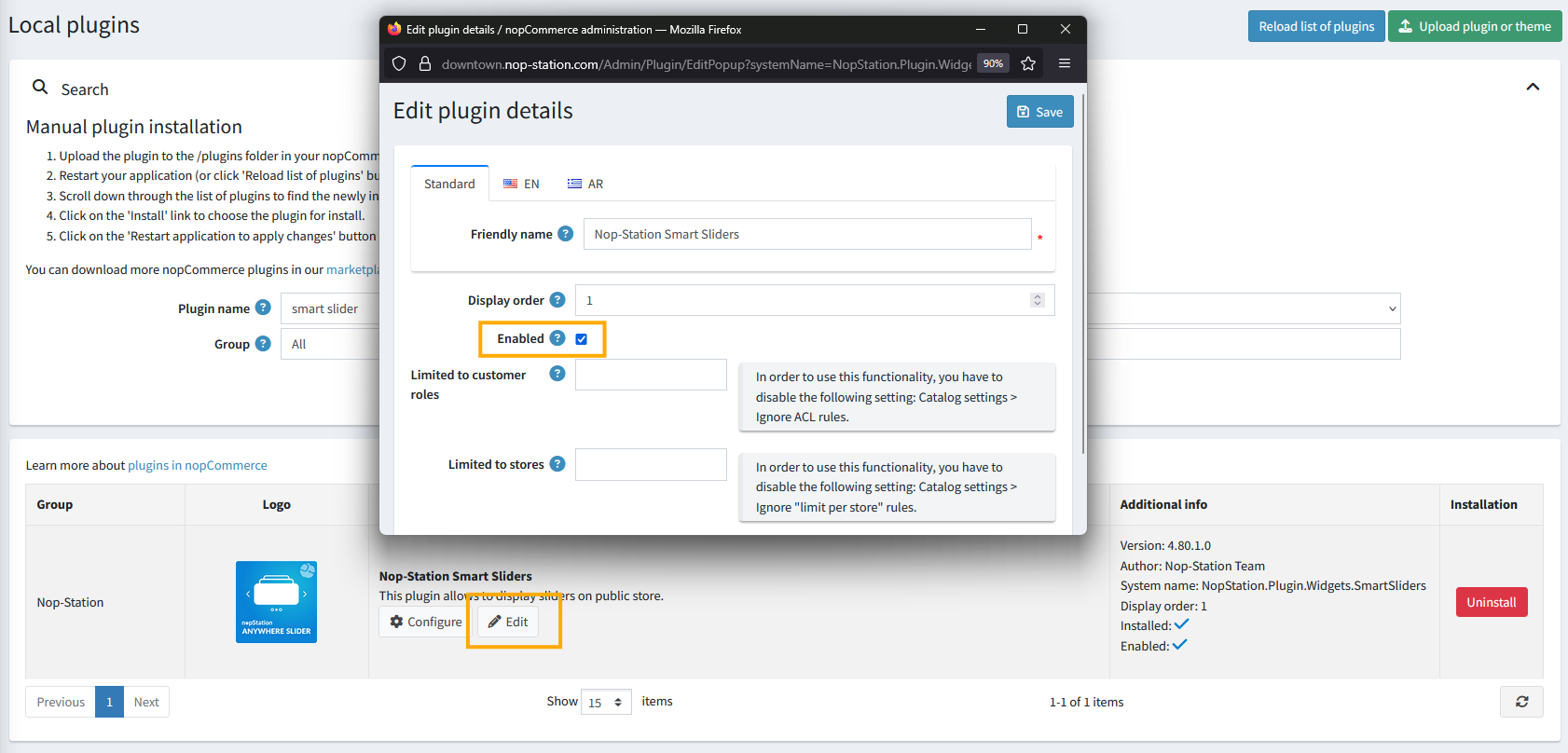Uninstall the Smart Sliders plugin
The height and width of the screenshot is (753, 1568).
(1492, 602)
